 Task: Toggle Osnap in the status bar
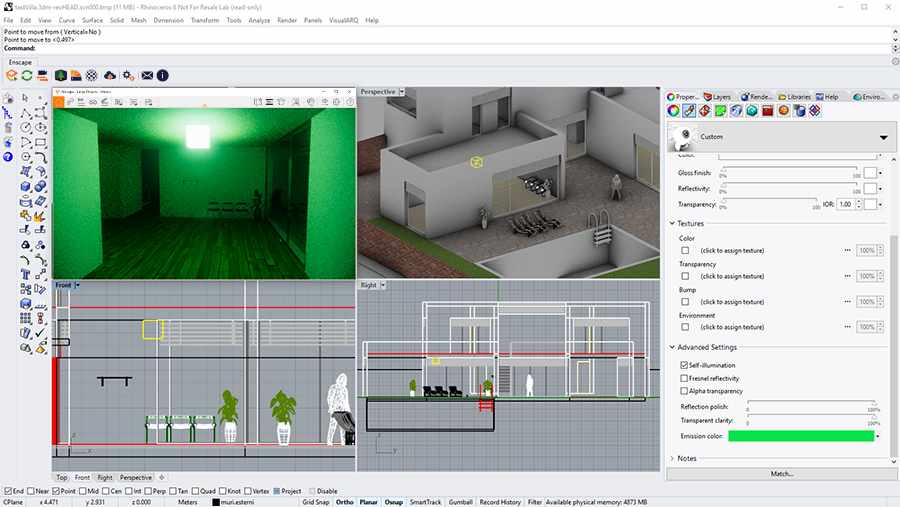394,502
